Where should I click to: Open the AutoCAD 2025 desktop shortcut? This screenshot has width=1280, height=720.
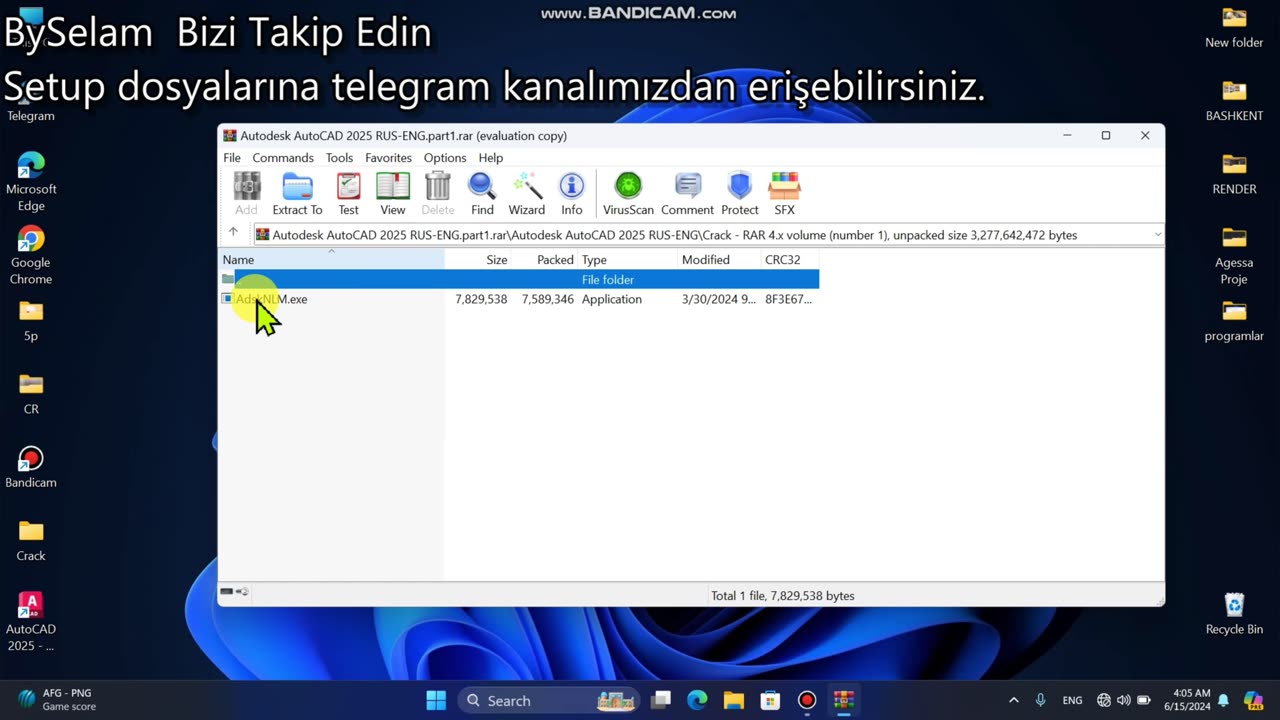31,621
